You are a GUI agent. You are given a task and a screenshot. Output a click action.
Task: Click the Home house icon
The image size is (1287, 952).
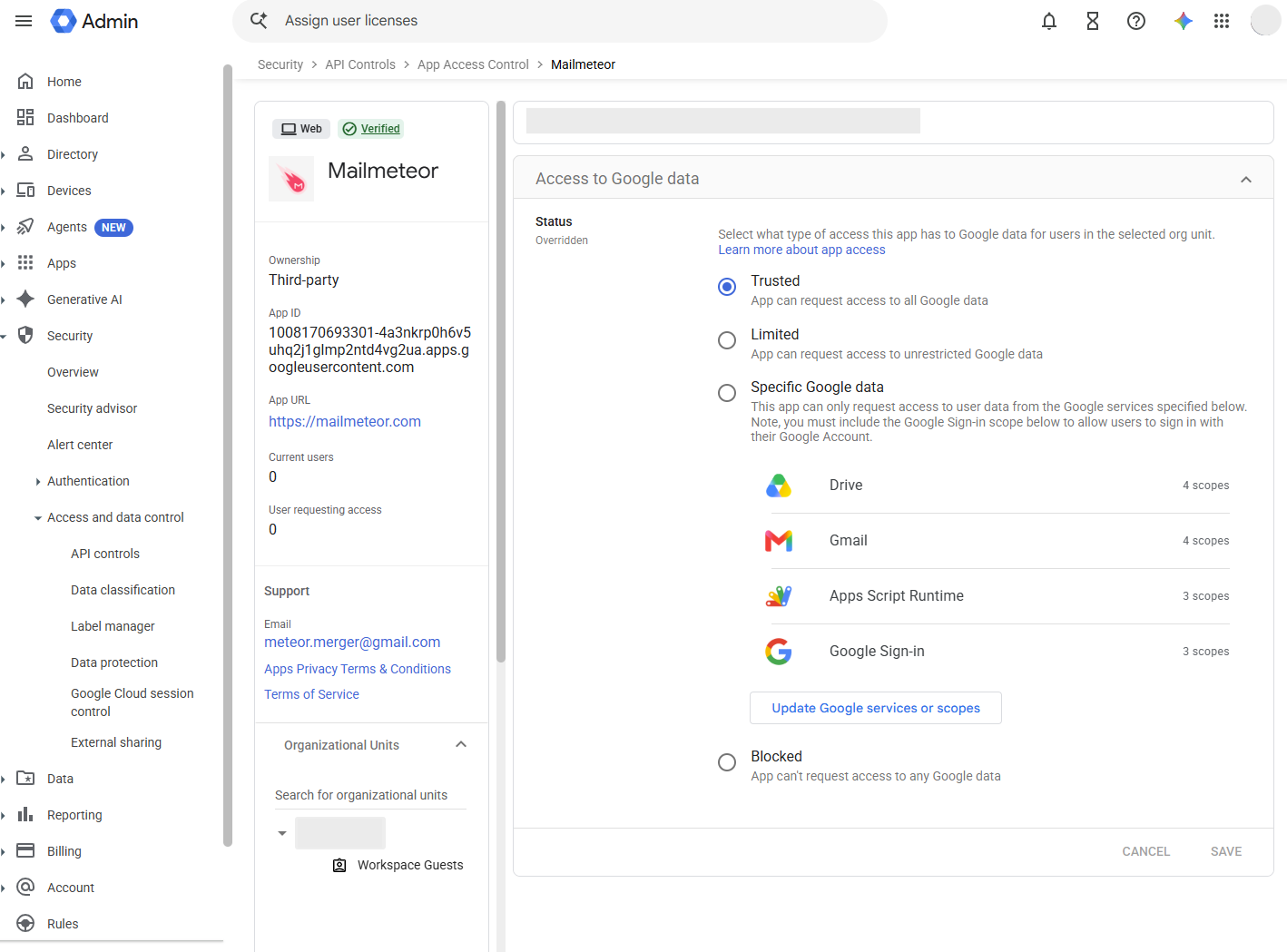click(25, 82)
